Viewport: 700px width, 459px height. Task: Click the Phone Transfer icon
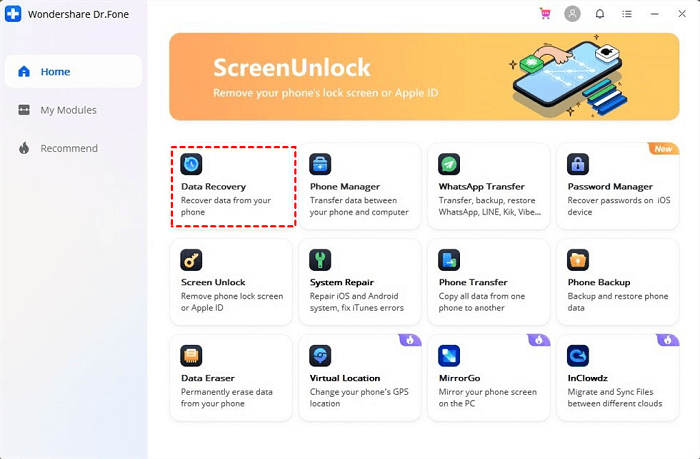(x=449, y=260)
